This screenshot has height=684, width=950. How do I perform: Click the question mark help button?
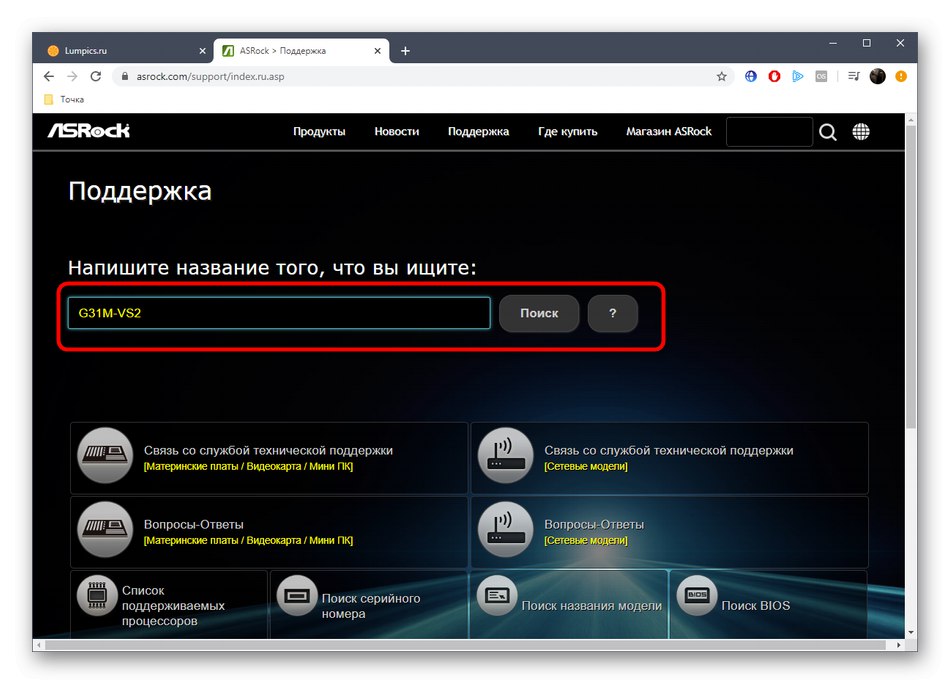[x=613, y=313]
